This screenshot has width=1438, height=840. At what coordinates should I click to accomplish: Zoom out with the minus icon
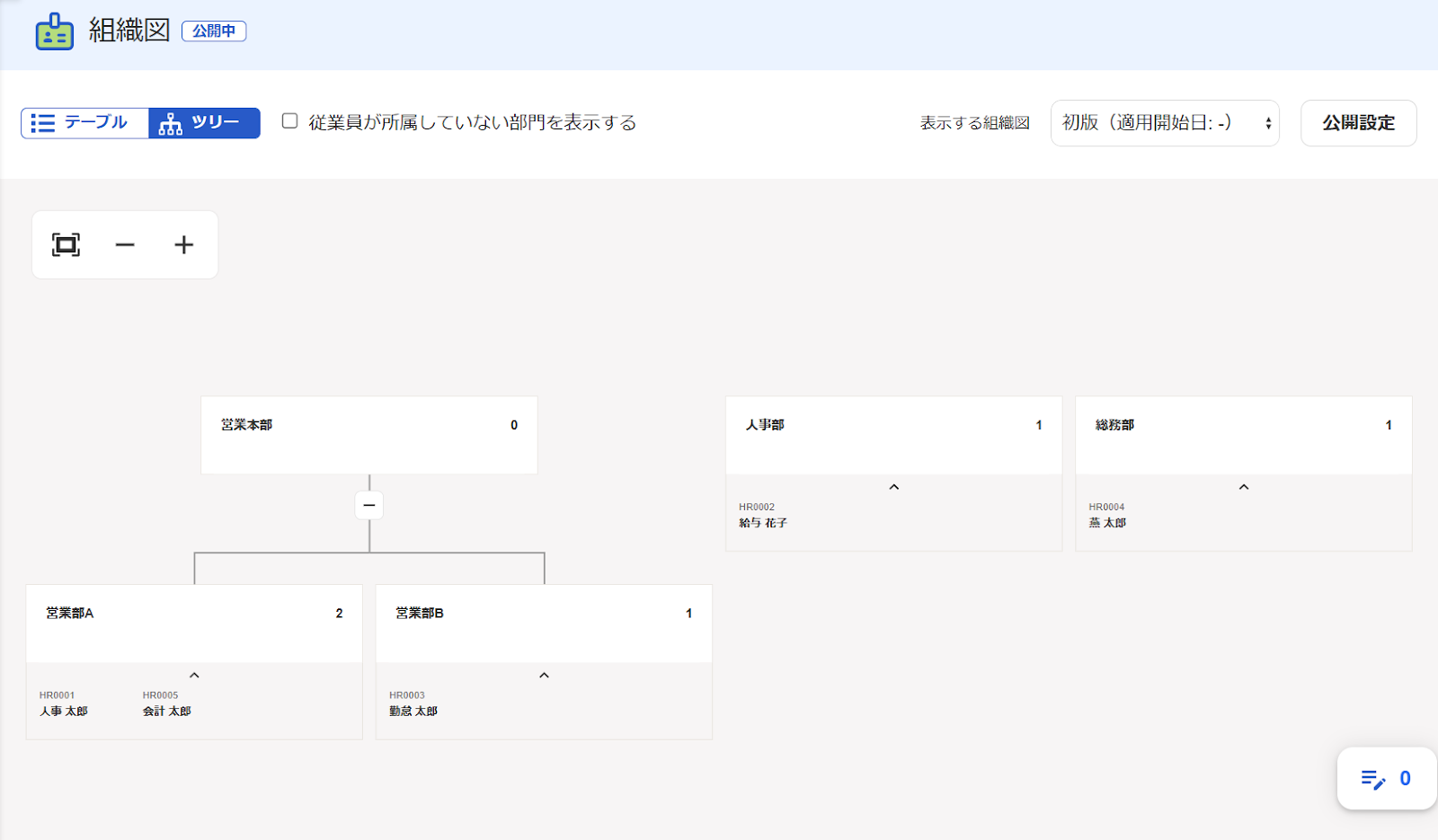click(x=125, y=244)
